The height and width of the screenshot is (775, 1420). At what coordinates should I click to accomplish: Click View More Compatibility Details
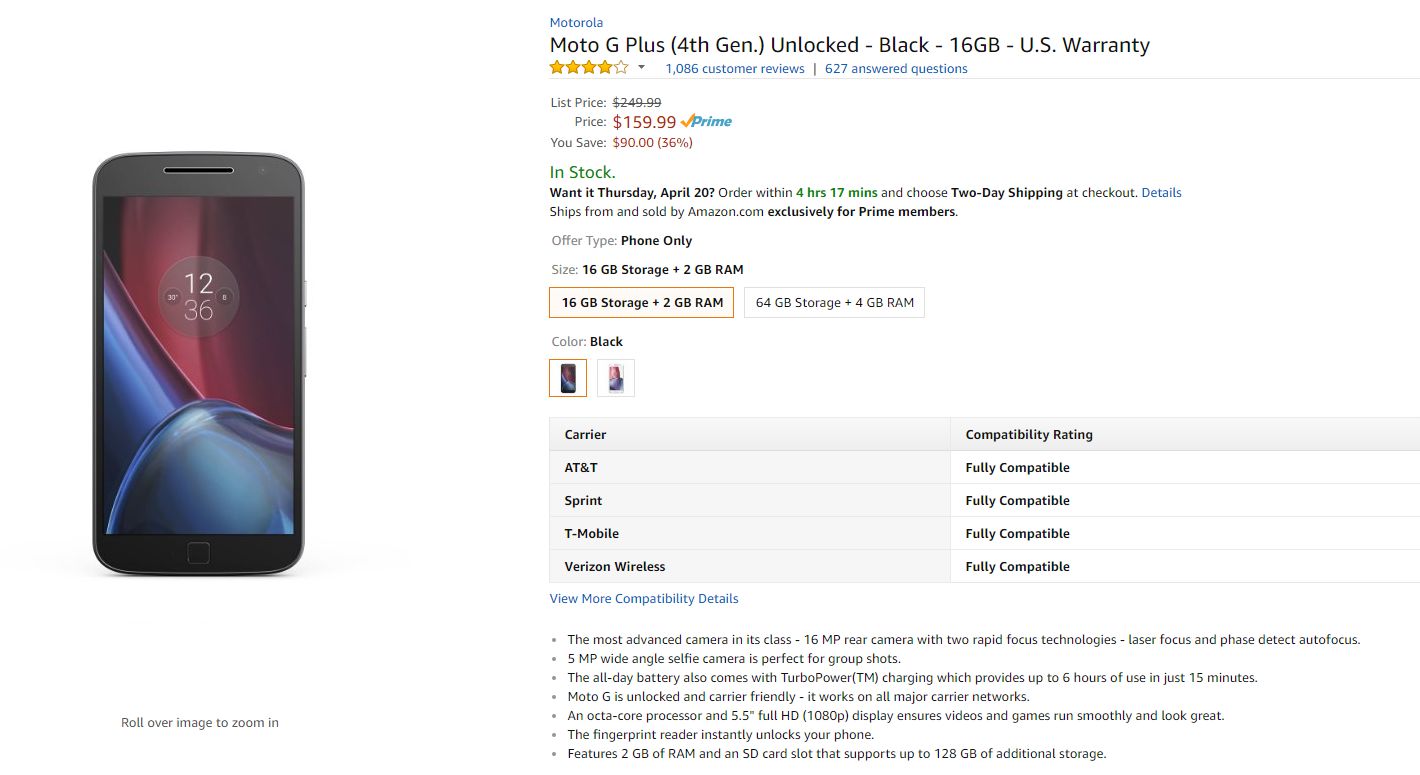pos(644,599)
